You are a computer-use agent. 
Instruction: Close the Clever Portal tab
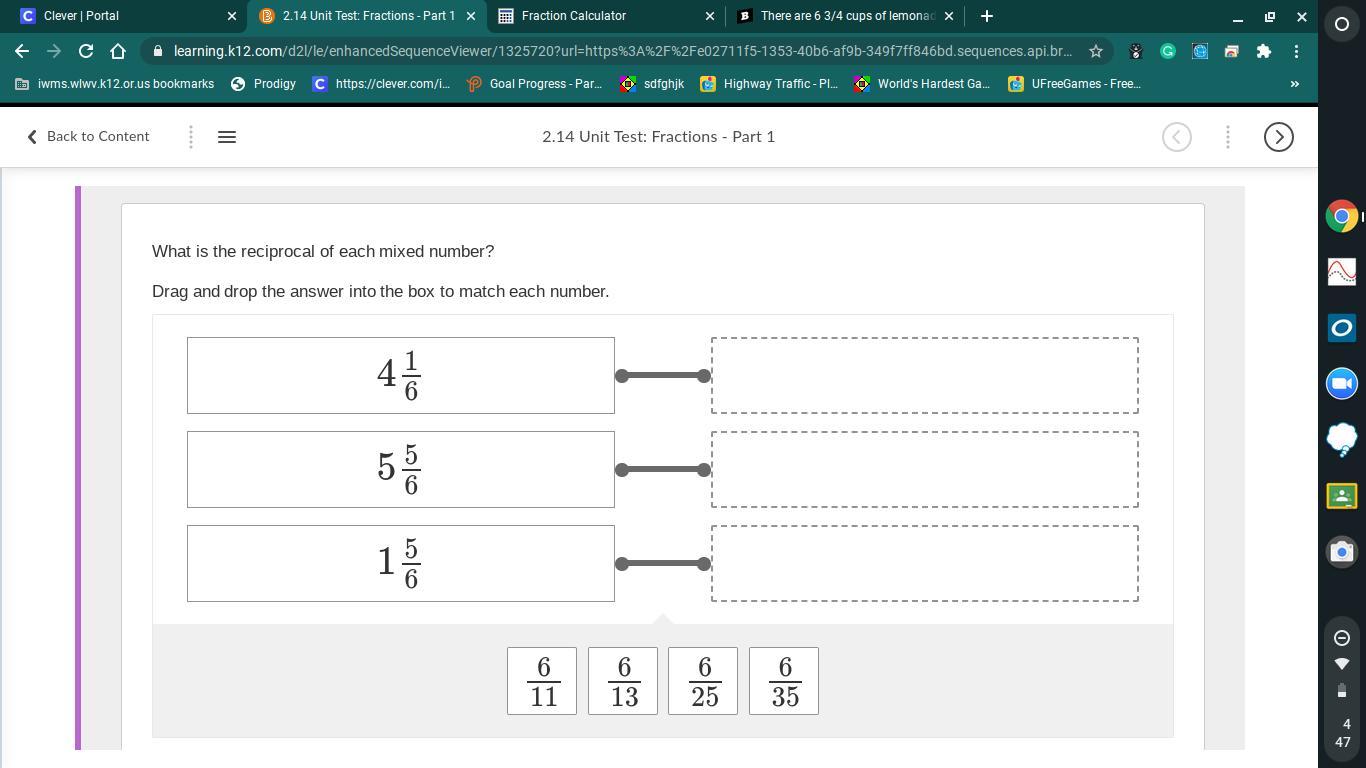click(x=232, y=16)
